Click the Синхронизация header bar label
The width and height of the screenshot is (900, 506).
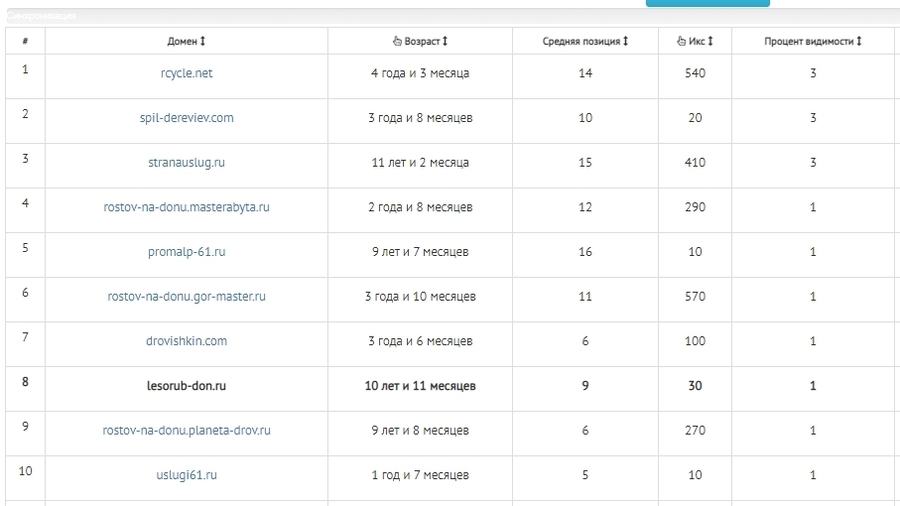tap(41, 16)
